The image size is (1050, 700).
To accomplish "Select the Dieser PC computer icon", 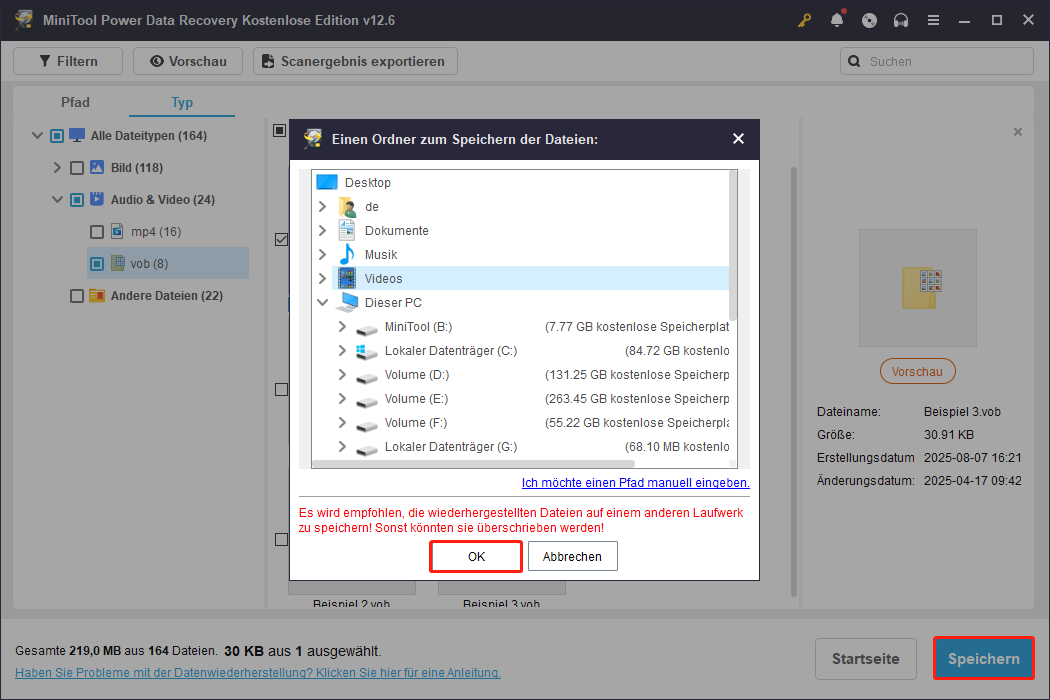I will click(347, 302).
